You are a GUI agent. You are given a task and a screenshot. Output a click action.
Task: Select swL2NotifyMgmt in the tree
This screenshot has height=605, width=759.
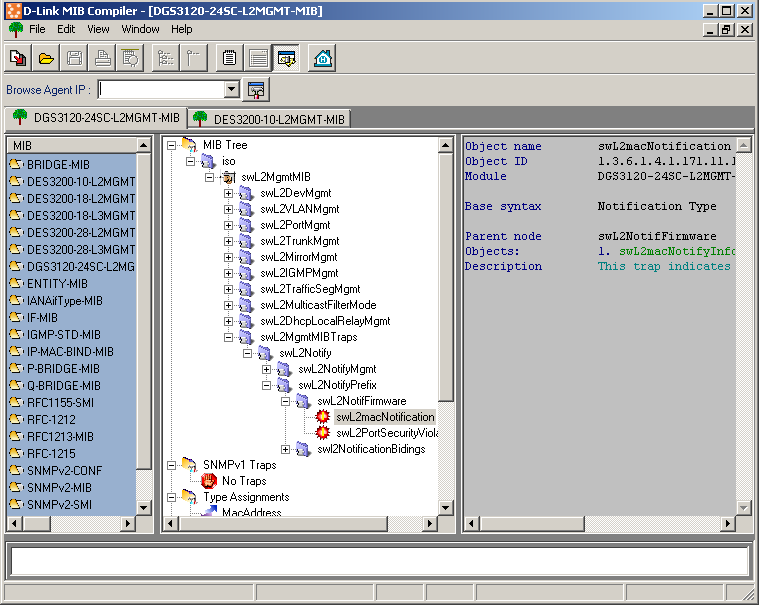(337, 369)
